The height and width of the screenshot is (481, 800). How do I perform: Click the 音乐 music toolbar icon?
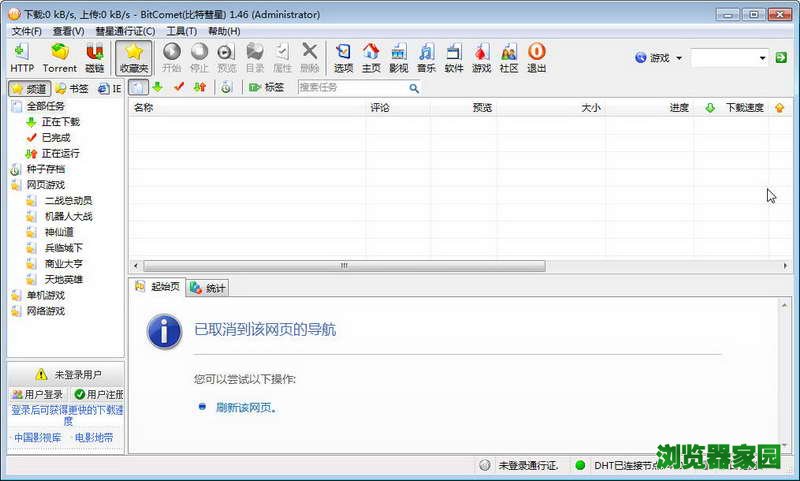[426, 57]
